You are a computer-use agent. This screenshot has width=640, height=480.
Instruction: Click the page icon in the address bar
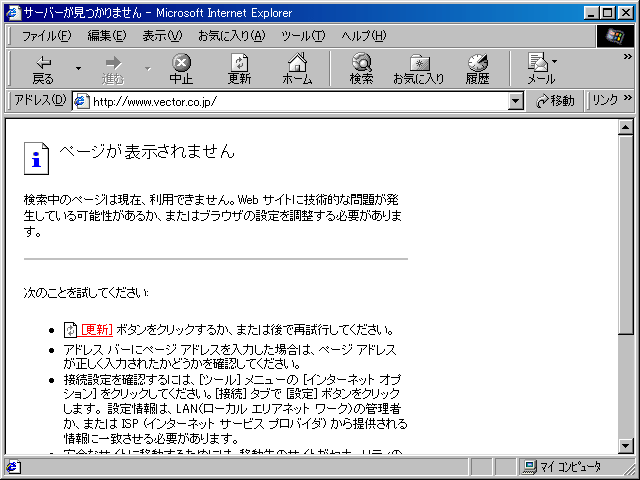(81, 101)
